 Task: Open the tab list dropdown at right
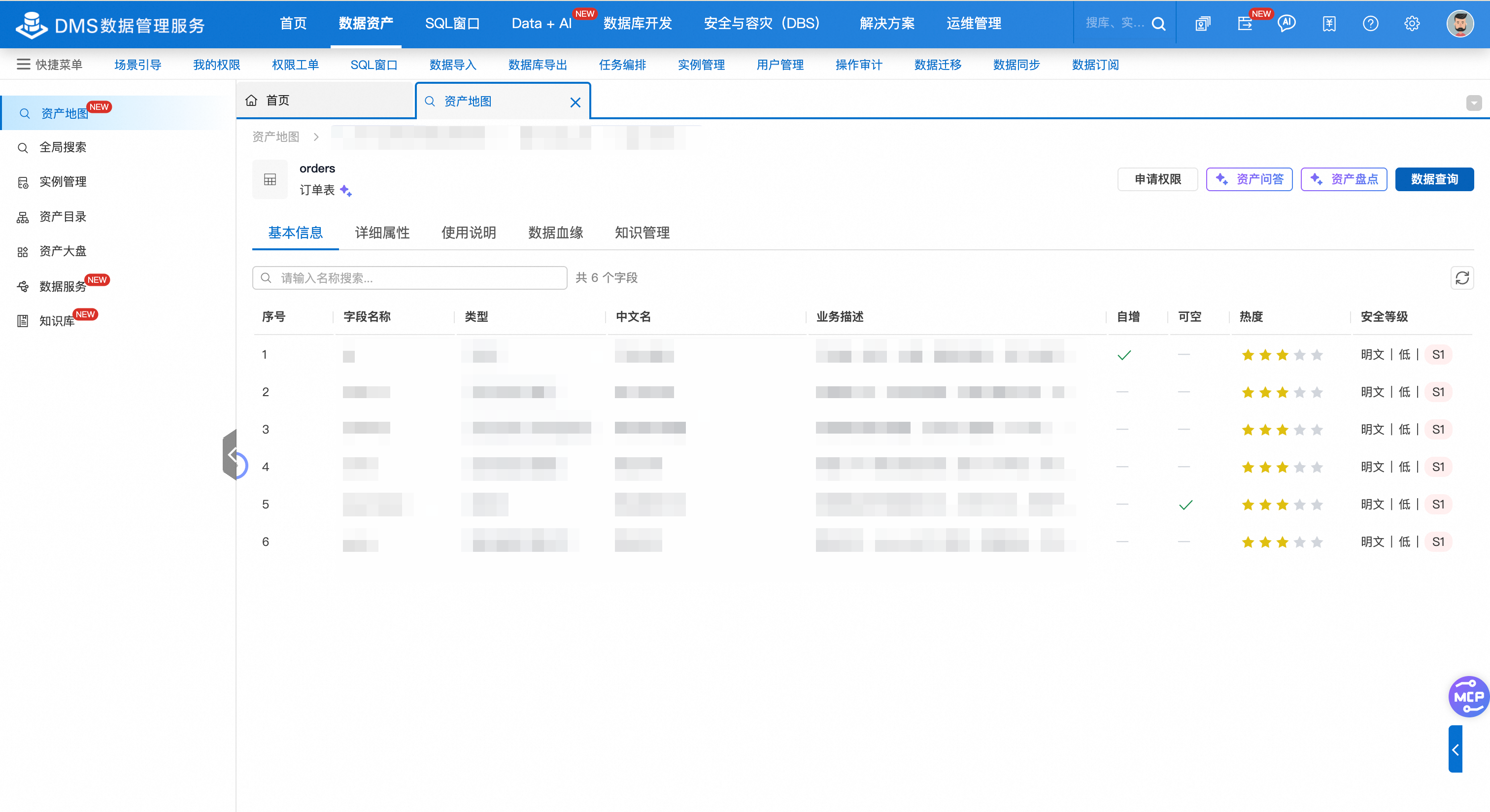coord(1473,103)
